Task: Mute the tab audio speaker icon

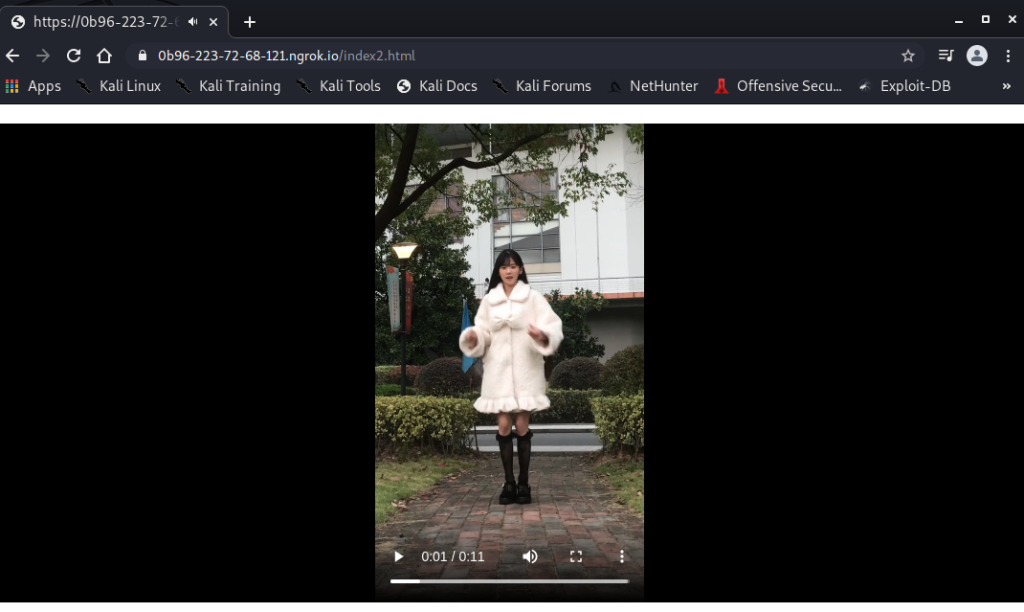Action: coord(193,22)
